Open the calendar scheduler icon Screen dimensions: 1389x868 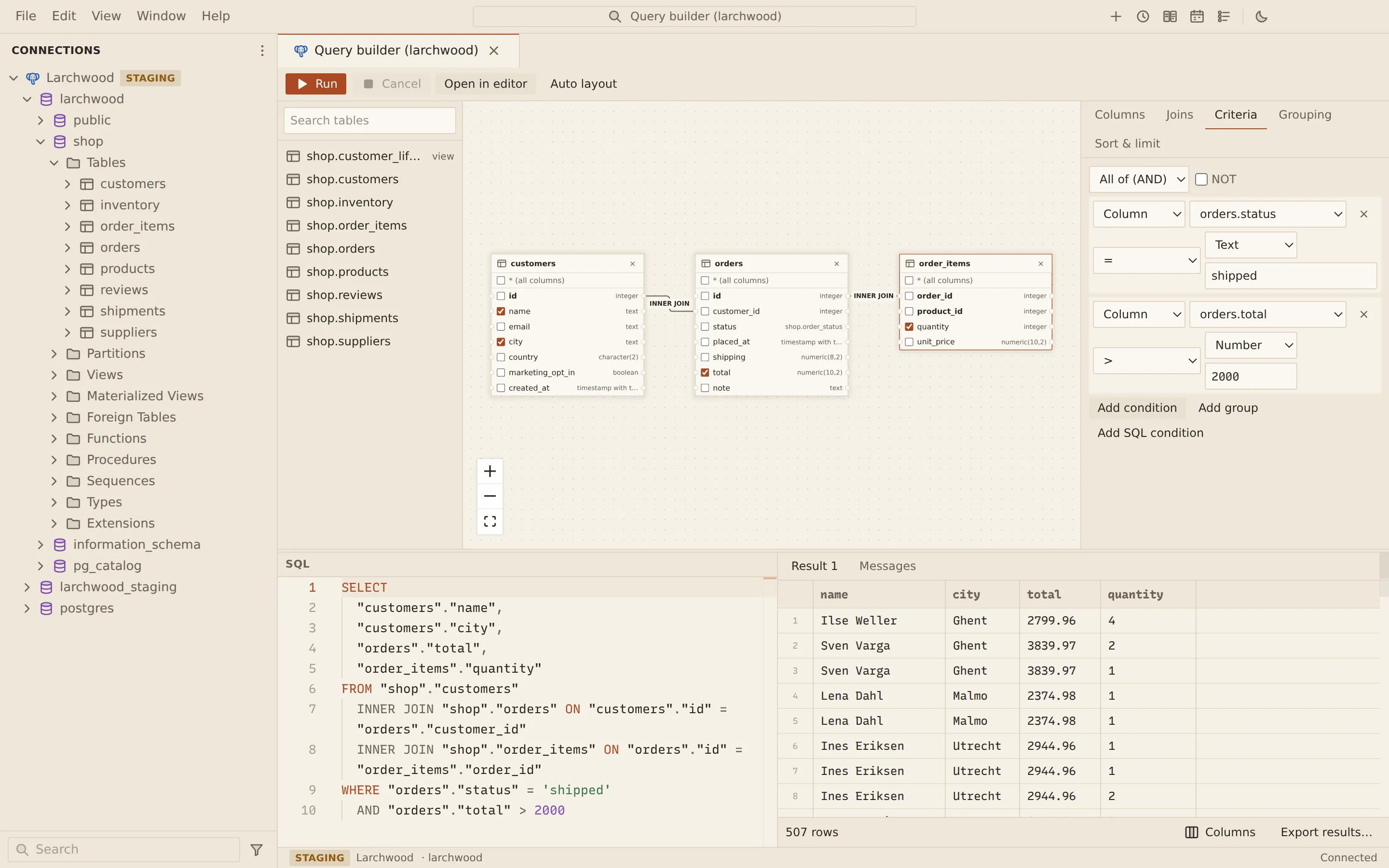(x=1197, y=17)
